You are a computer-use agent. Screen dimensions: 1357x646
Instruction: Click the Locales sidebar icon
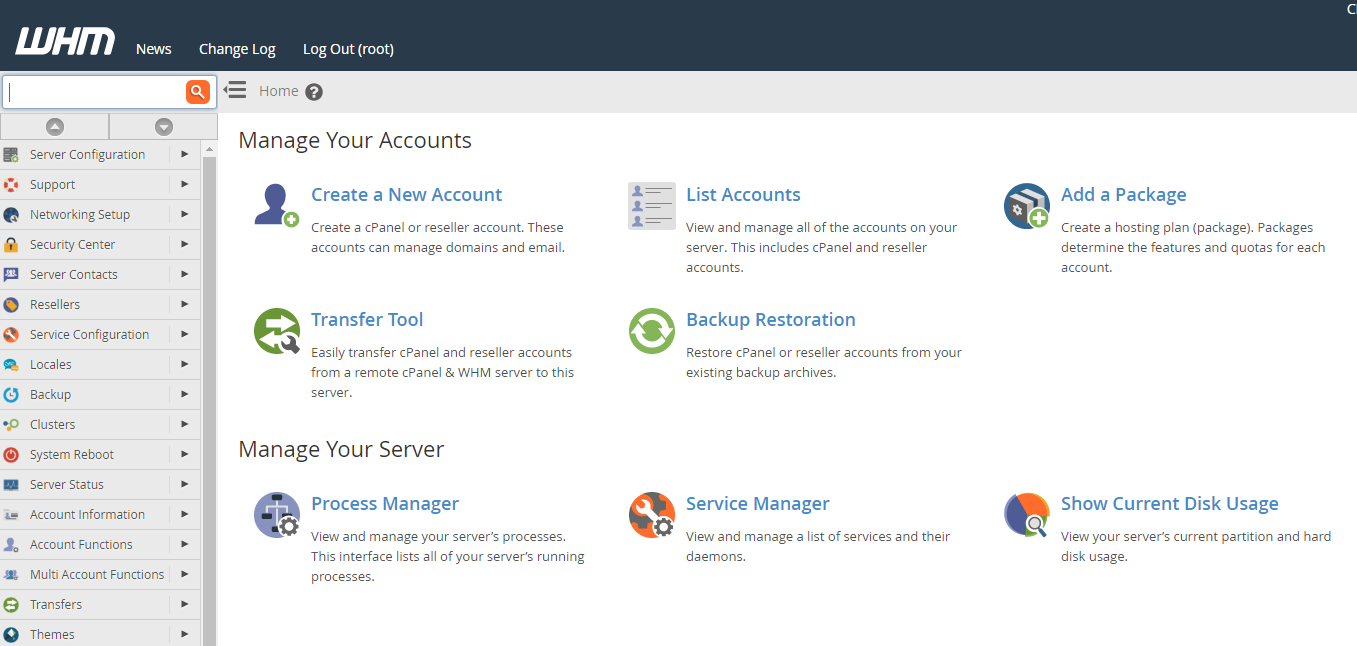click(x=11, y=365)
